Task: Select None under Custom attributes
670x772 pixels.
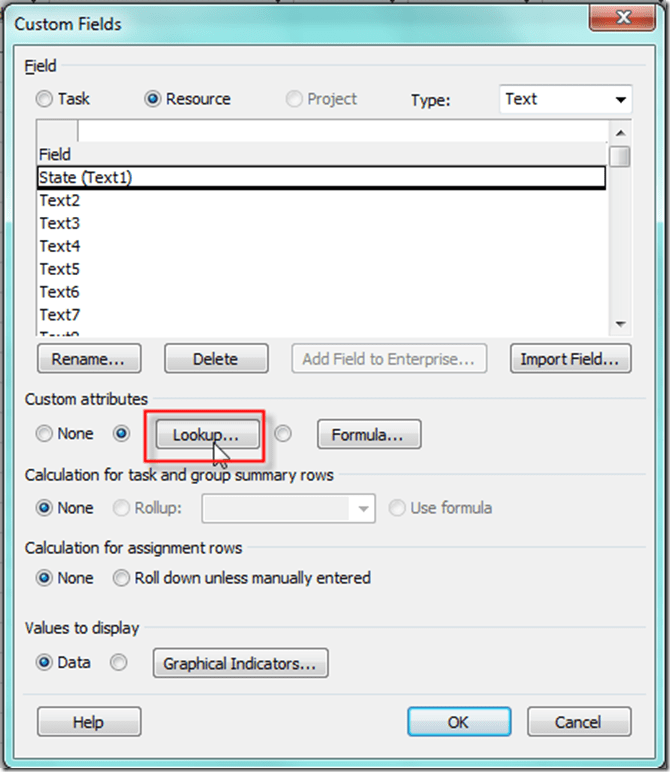Action: pyautogui.click(x=45, y=434)
